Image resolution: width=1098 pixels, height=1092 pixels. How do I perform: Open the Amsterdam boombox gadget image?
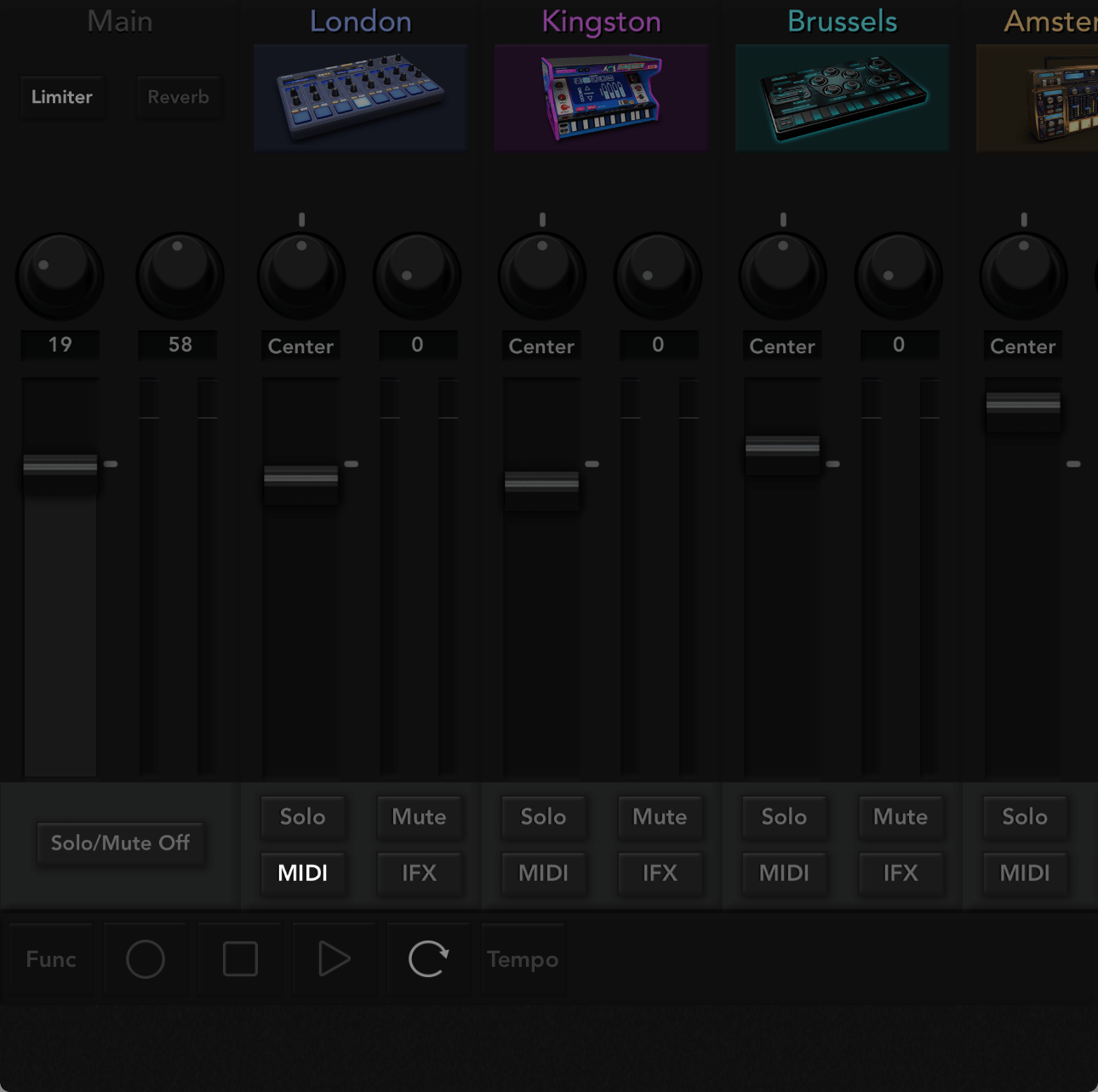[1038, 98]
